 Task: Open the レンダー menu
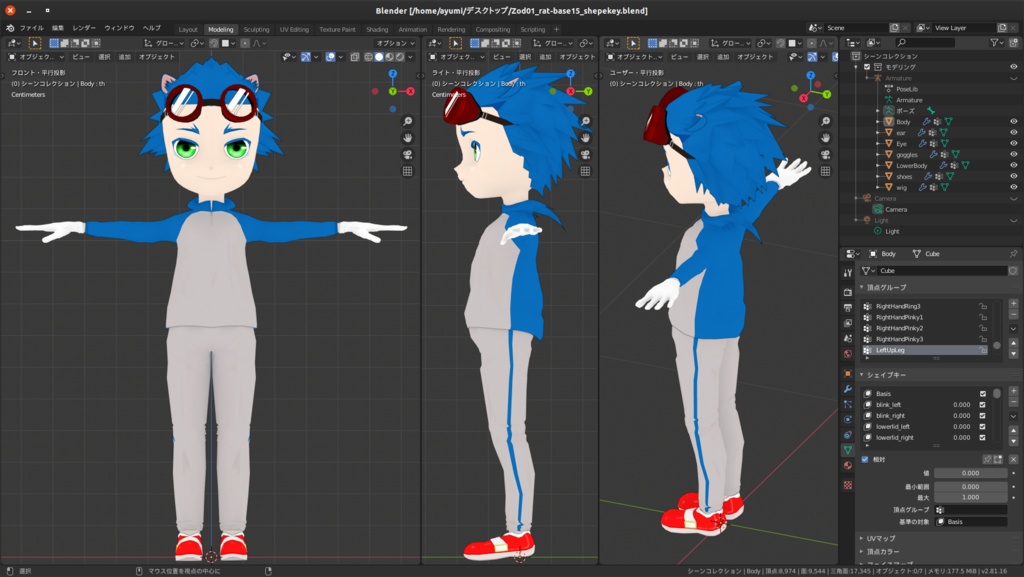pos(82,30)
